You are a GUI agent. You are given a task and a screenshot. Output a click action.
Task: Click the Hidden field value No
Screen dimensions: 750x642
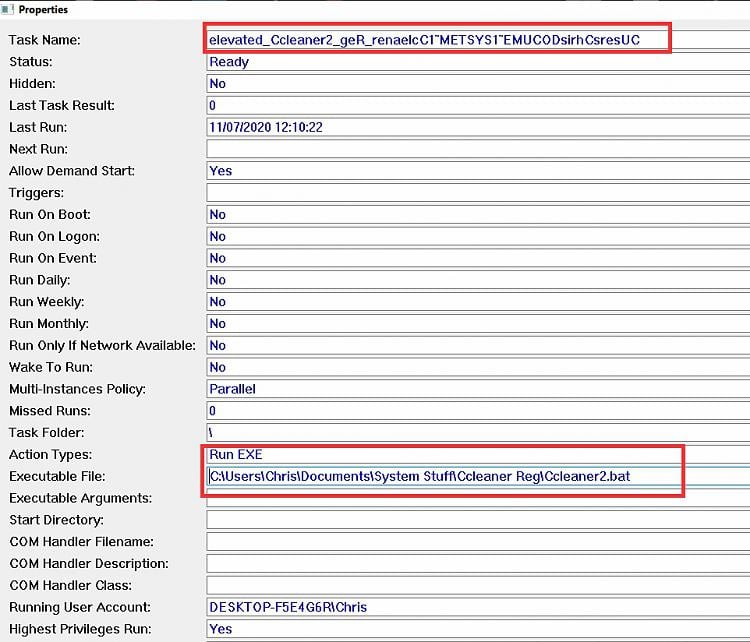pos(478,84)
